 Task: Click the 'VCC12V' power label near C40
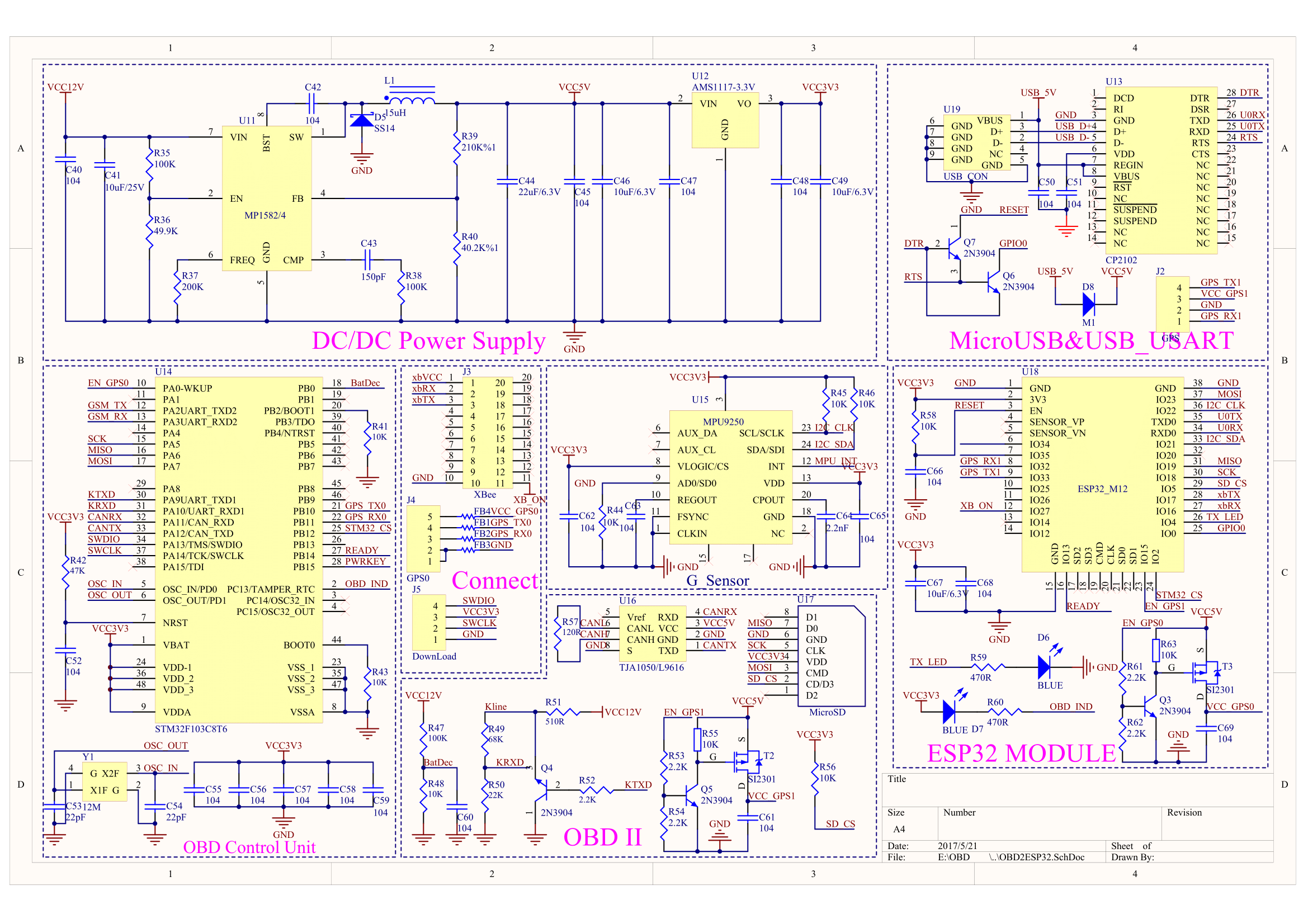click(65, 87)
